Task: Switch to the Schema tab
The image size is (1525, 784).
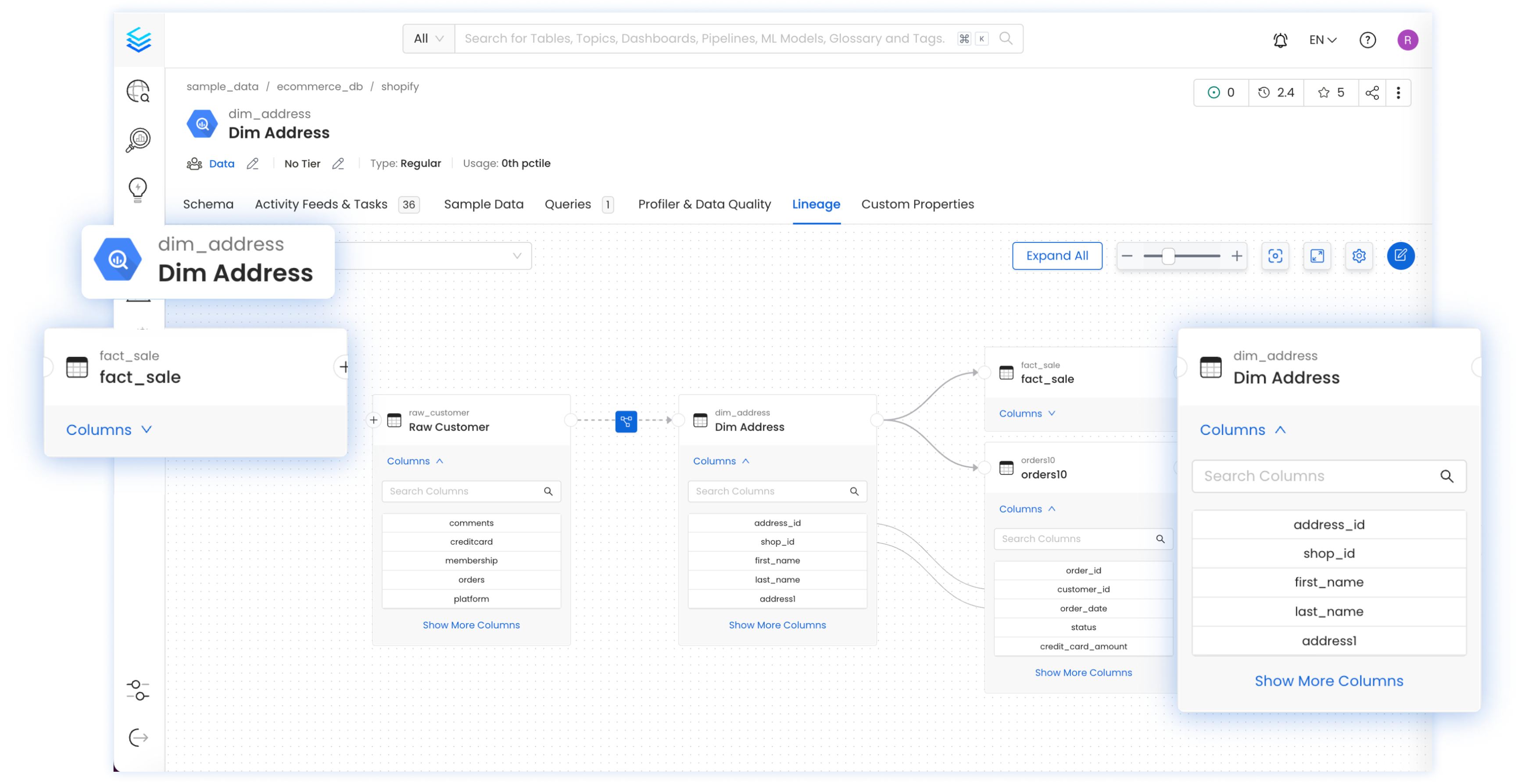Action: 208,204
